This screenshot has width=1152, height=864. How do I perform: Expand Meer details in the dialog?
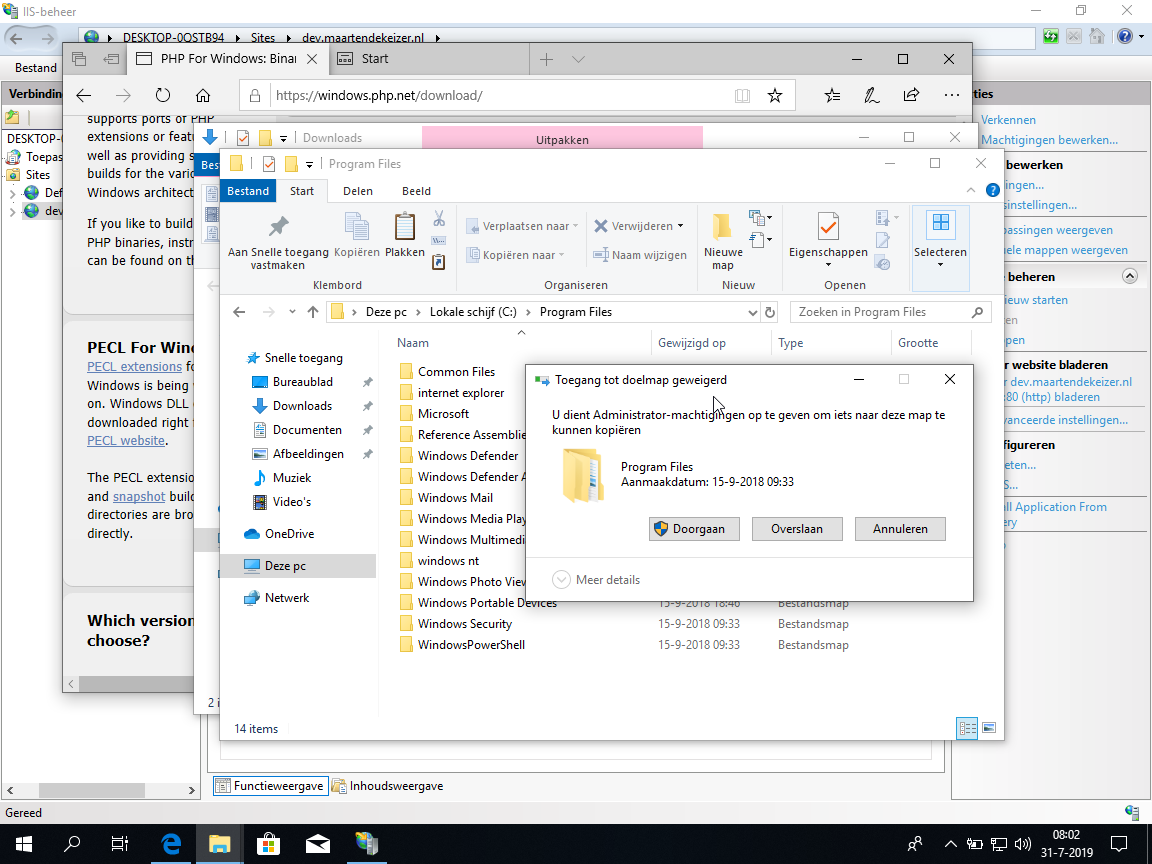coord(596,580)
